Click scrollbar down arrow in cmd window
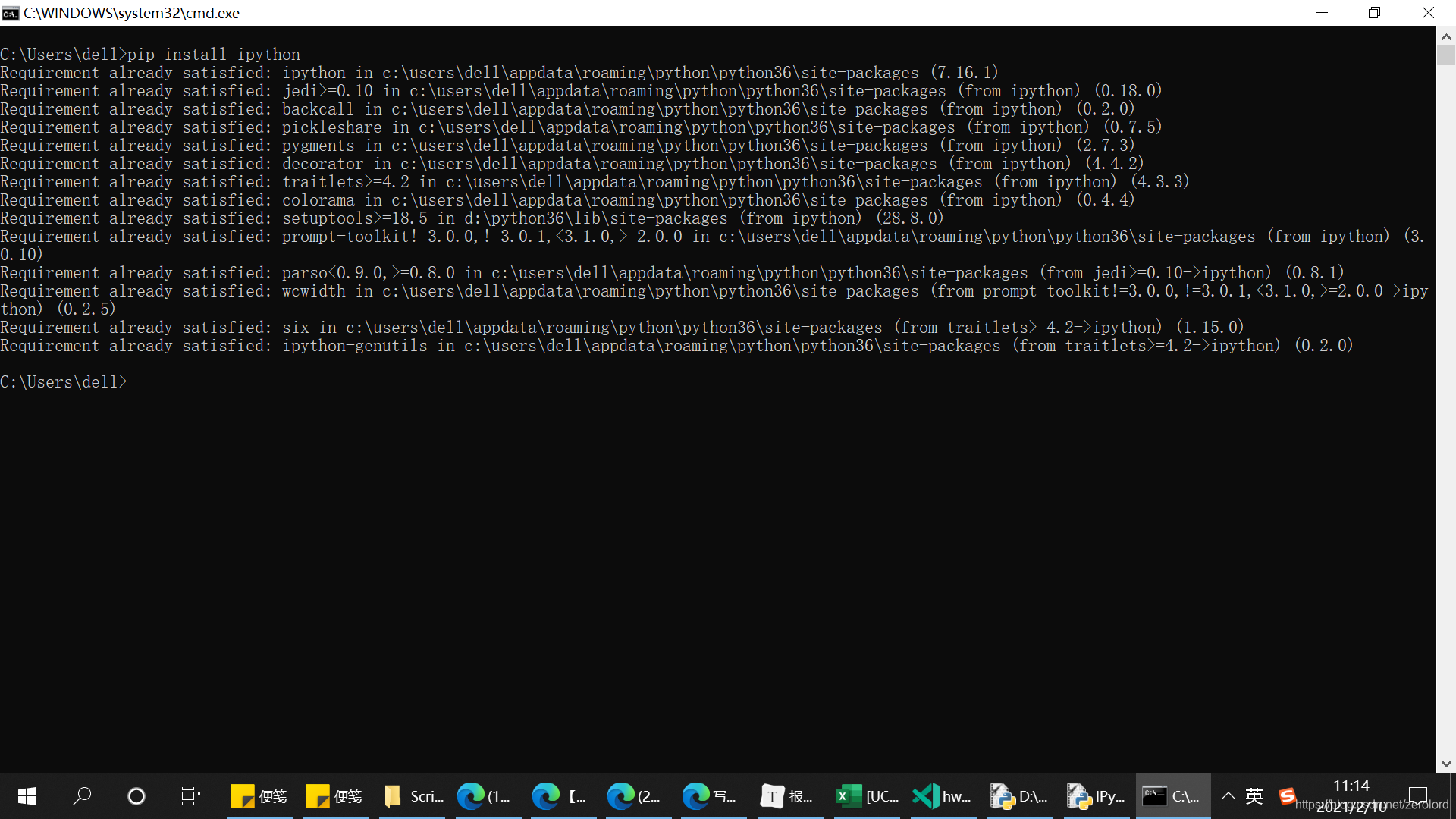Image resolution: width=1456 pixels, height=819 pixels. pos(1446,764)
